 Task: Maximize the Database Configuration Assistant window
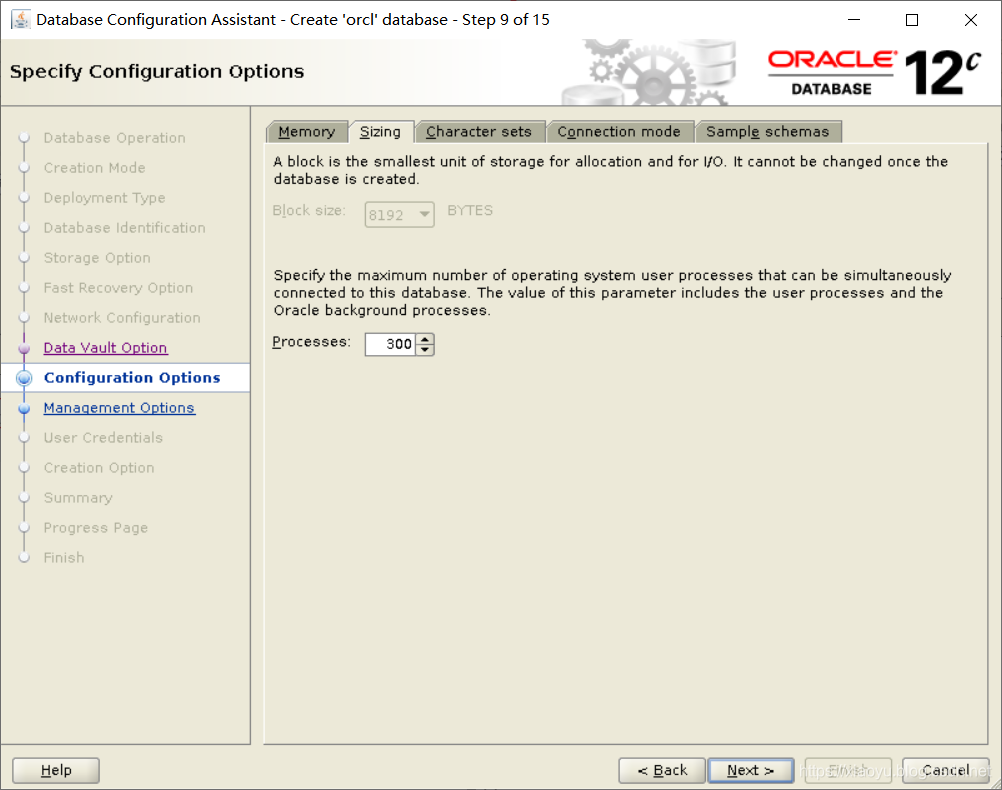click(x=912, y=20)
